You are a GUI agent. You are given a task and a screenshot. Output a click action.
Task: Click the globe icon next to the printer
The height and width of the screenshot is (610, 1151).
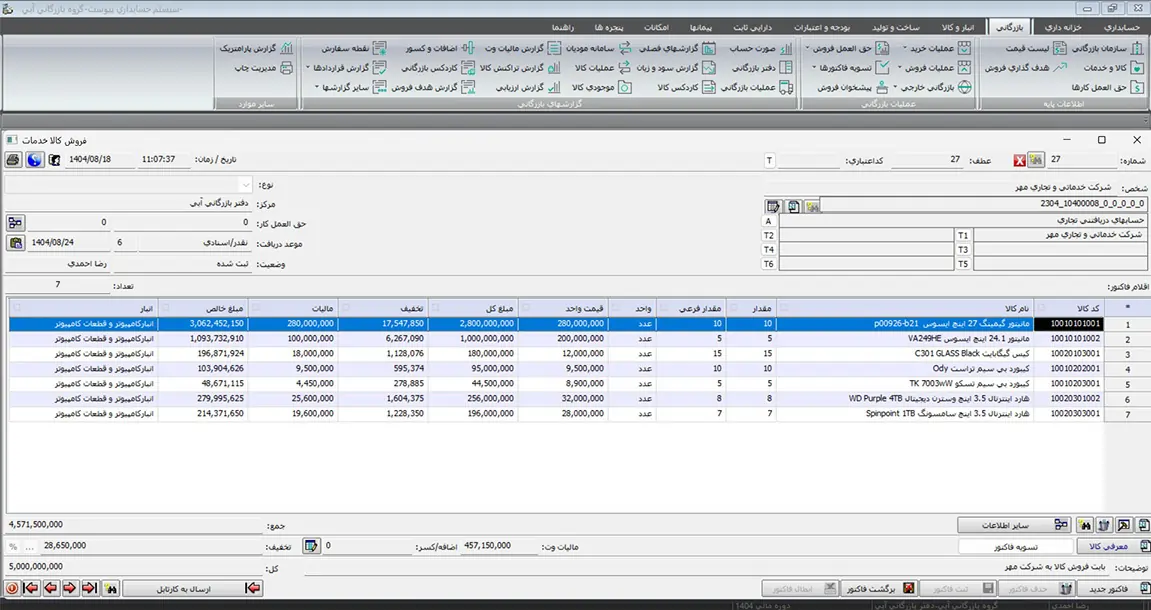click(x=35, y=160)
